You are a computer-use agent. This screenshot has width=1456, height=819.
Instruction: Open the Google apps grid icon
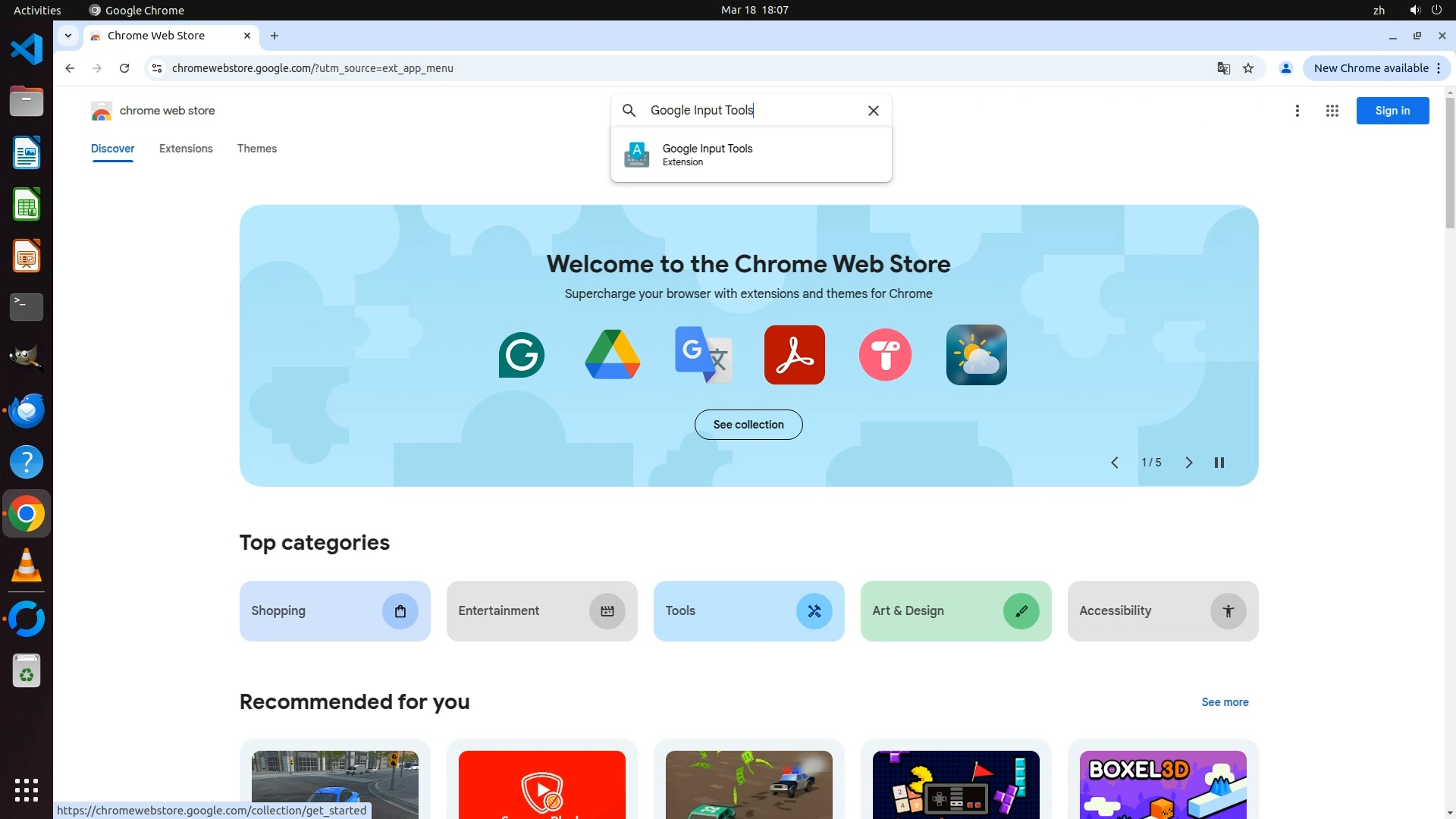tap(1332, 111)
